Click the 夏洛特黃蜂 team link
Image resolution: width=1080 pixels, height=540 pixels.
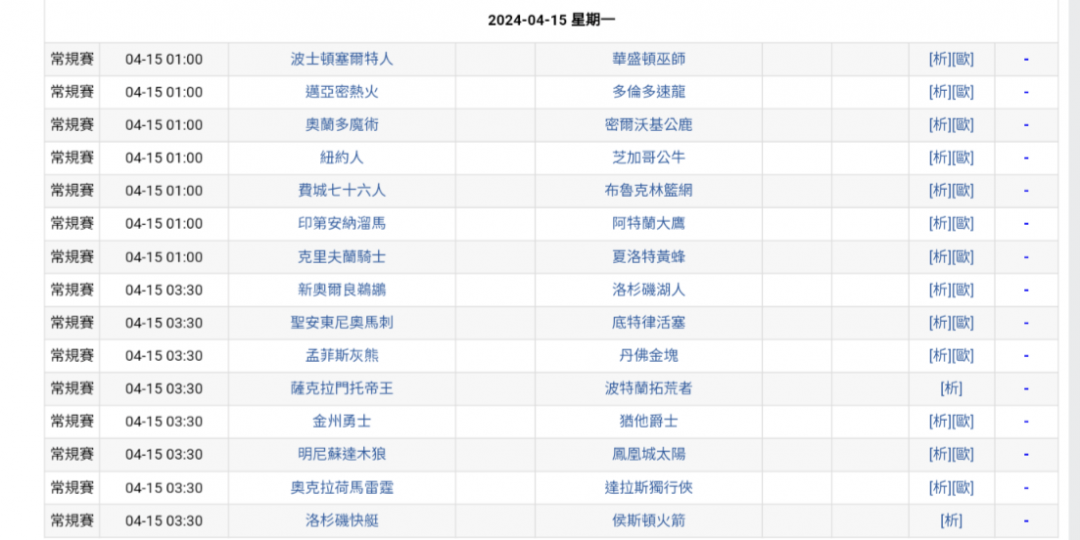tap(648, 257)
